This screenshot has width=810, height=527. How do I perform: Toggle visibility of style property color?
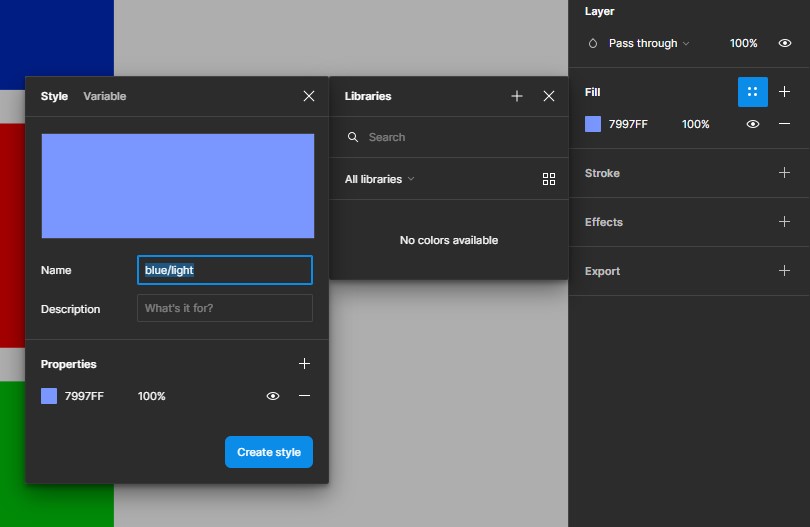point(273,396)
